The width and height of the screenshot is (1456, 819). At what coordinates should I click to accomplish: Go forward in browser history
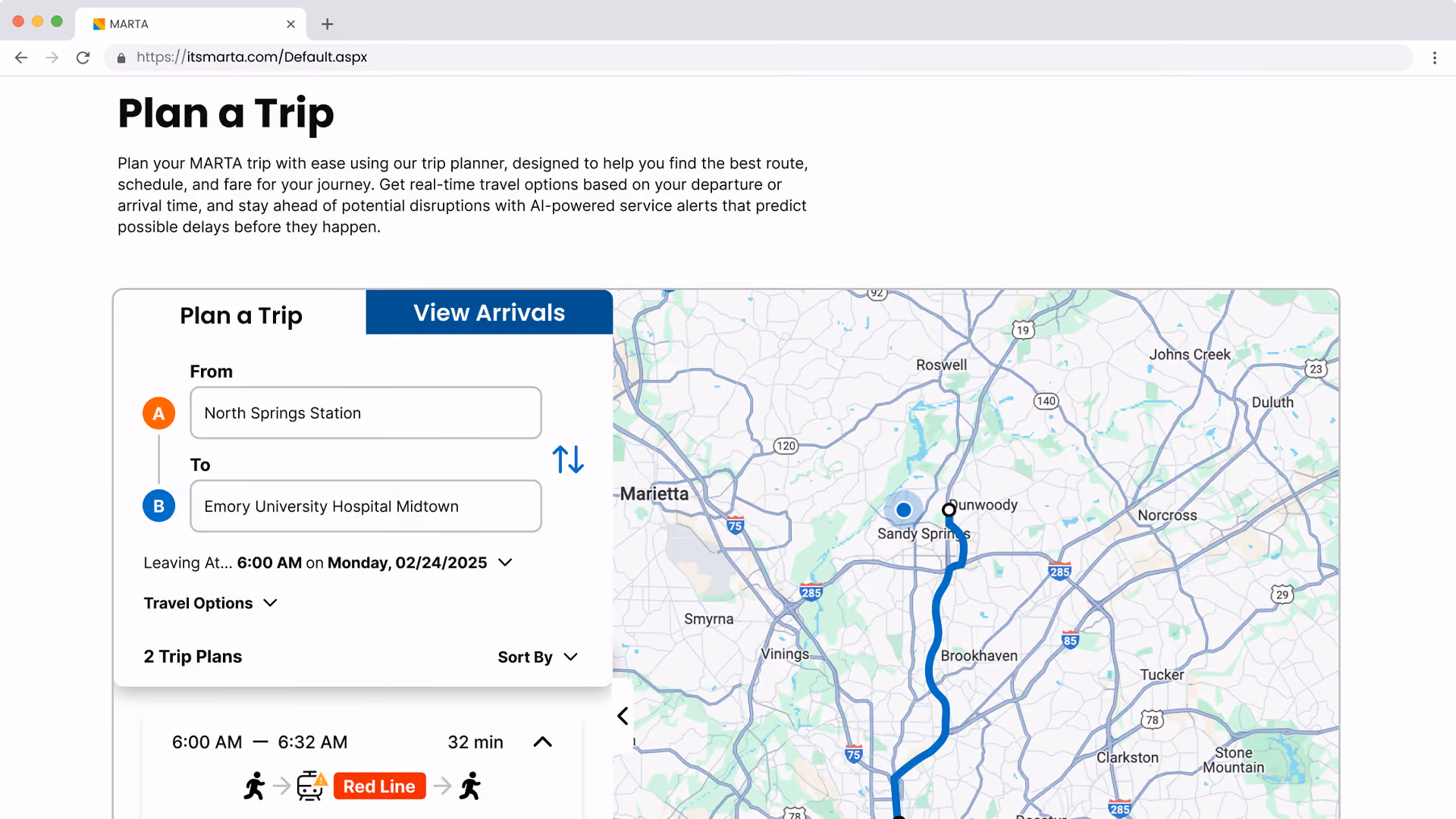[52, 58]
